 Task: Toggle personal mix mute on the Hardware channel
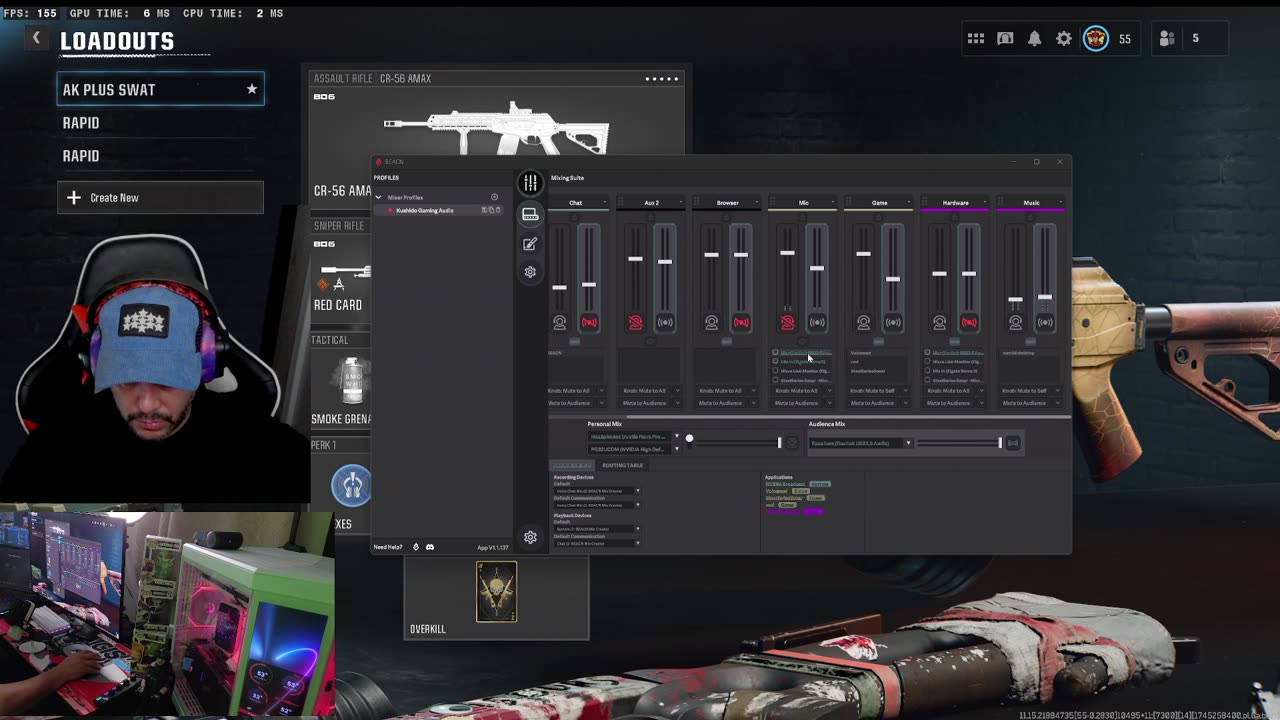[939, 322]
